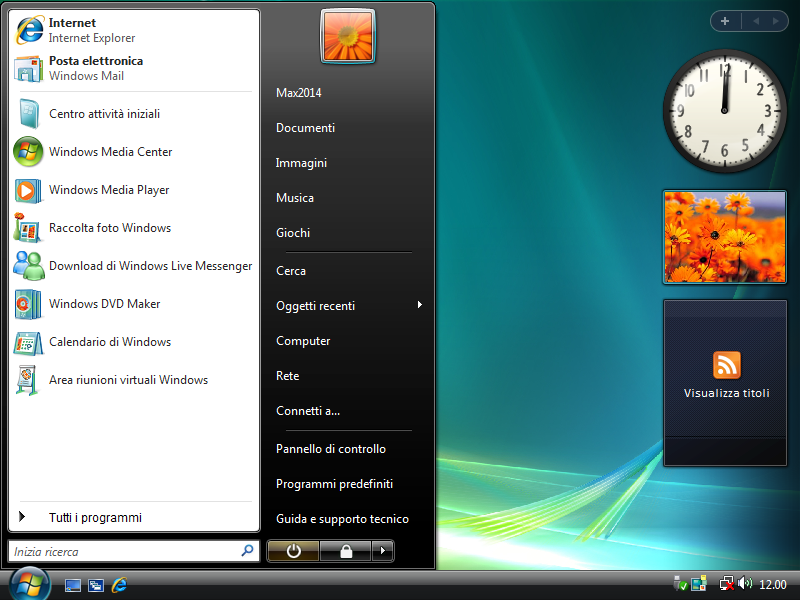The width and height of the screenshot is (800, 600).
Task: Open the shutdown options arrow menu
Action: click(x=383, y=551)
